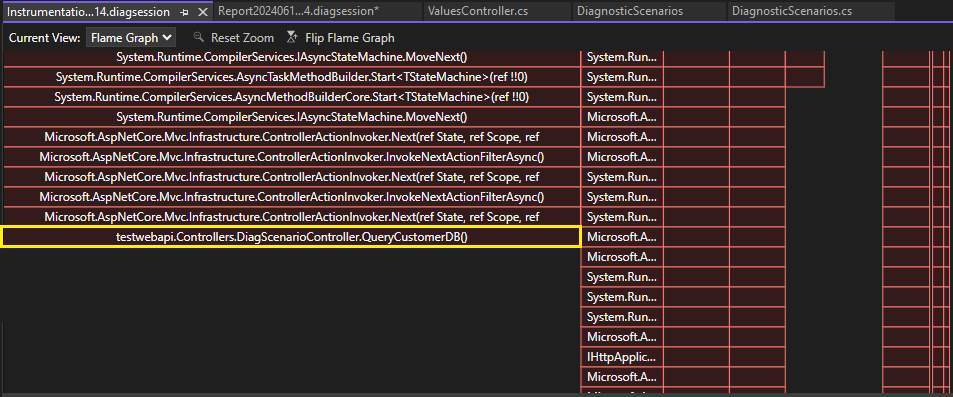The height and width of the screenshot is (397, 953).
Task: Click the Flip Flame Graph button
Action: (x=340, y=38)
